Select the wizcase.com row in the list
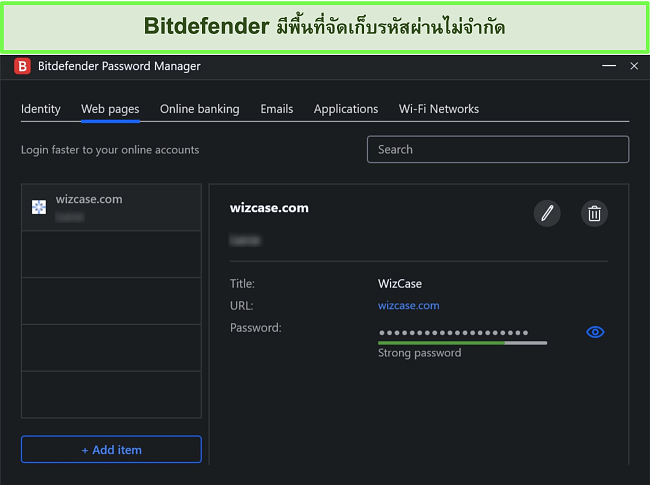This screenshot has width=650, height=485. 112,207
